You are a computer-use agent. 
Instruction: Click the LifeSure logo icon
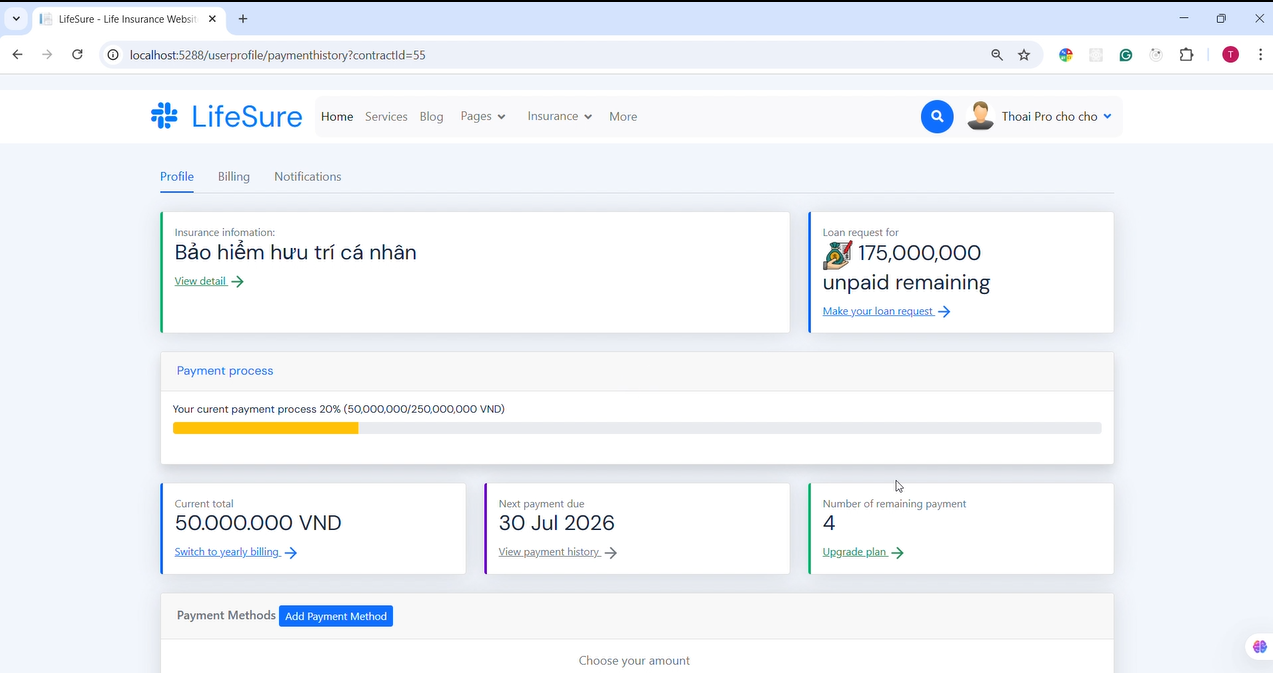pyautogui.click(x=164, y=116)
